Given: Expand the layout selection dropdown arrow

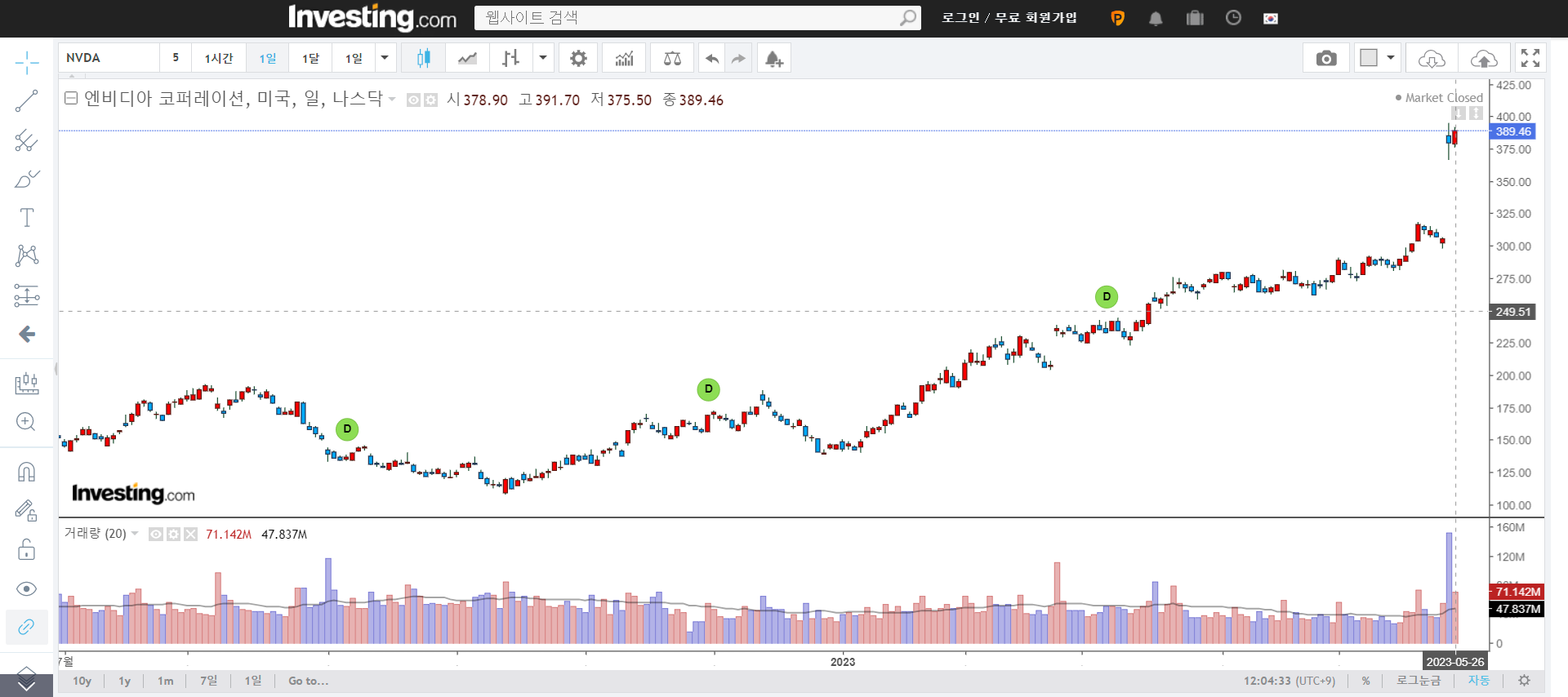Looking at the screenshot, I should click(1391, 58).
